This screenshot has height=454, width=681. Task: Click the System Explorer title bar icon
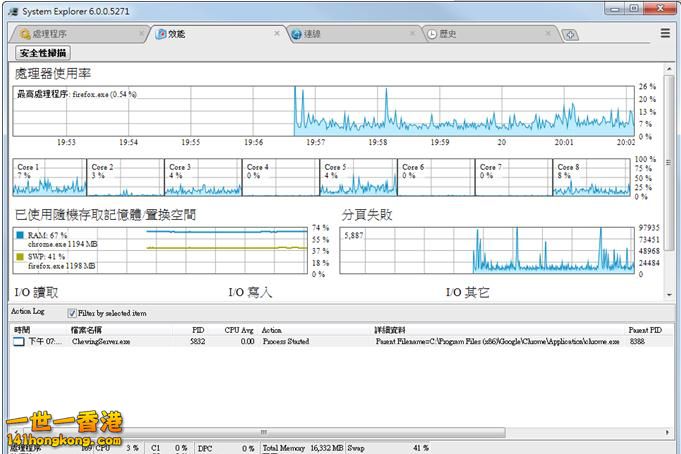(10, 10)
